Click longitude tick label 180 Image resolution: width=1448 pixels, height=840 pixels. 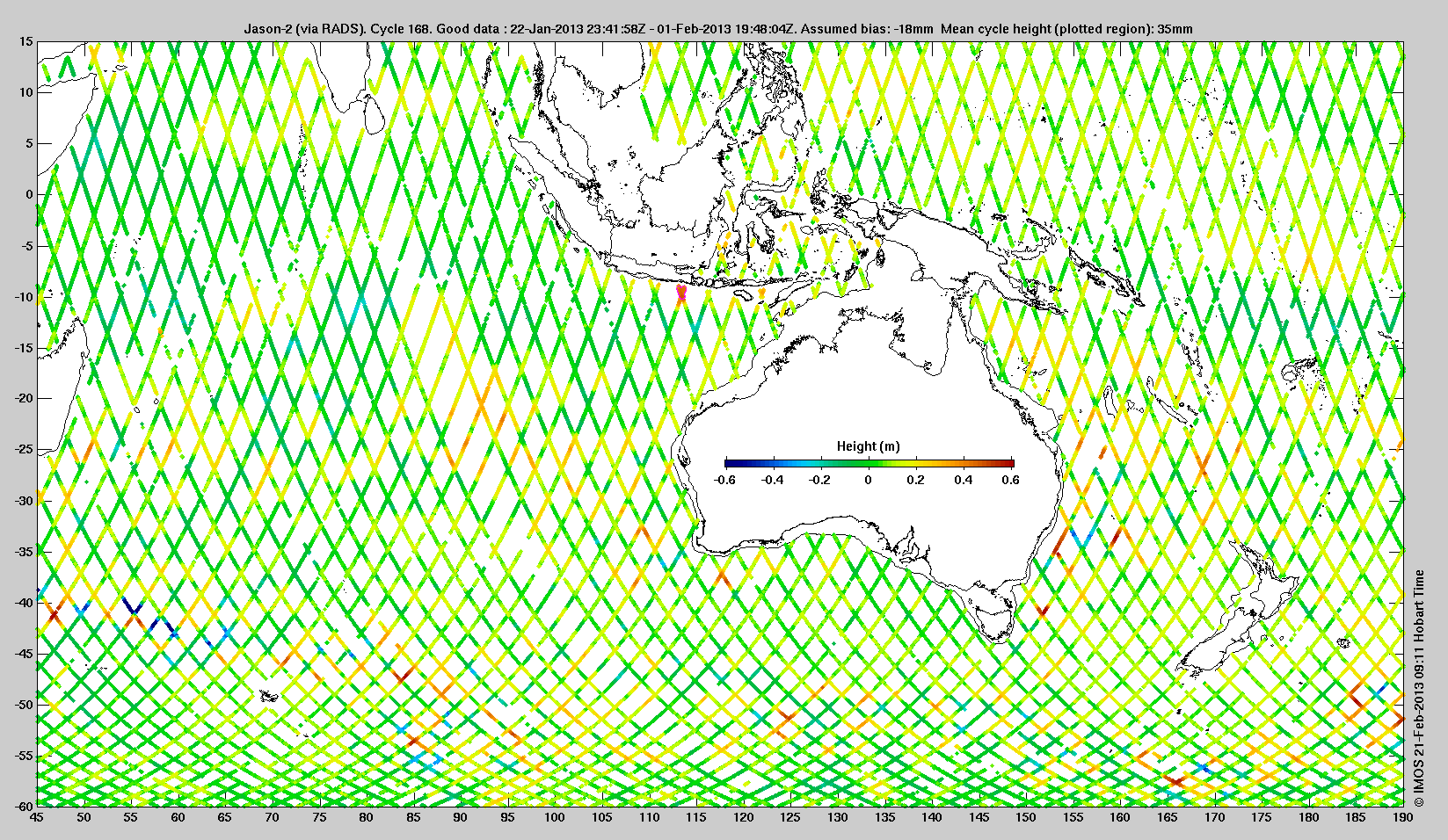1309,817
